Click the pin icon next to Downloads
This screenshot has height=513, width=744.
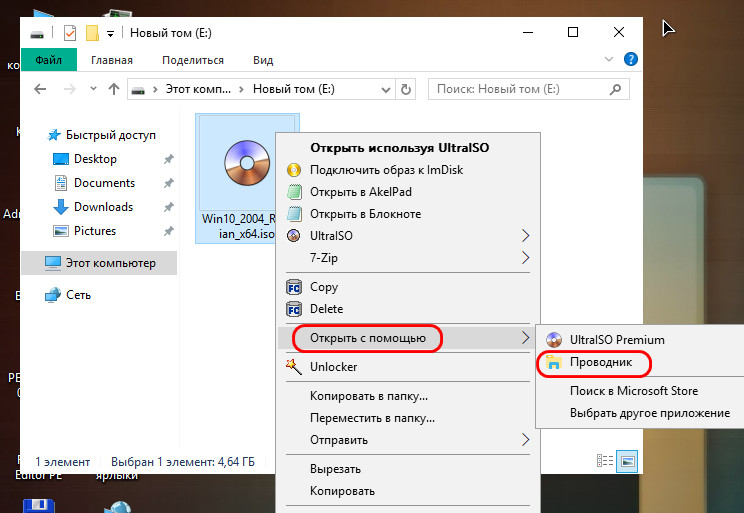(x=168, y=207)
